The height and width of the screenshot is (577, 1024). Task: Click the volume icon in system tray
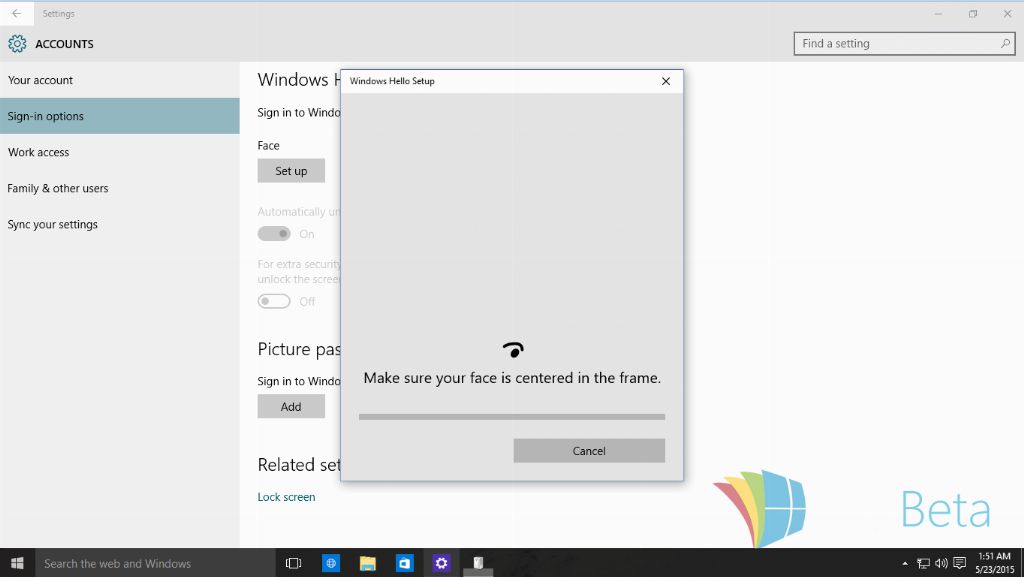(x=941, y=563)
